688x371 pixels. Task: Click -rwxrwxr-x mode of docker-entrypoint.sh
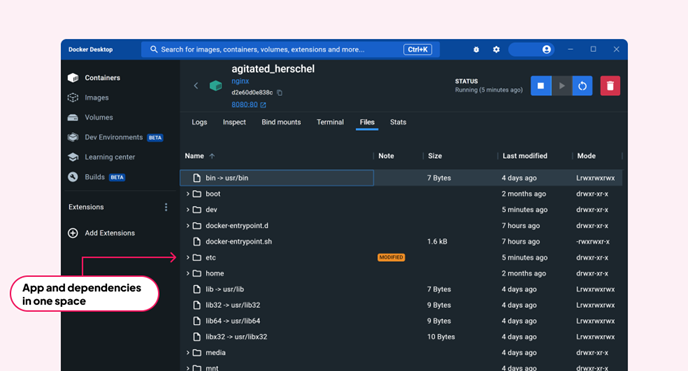[x=593, y=242]
